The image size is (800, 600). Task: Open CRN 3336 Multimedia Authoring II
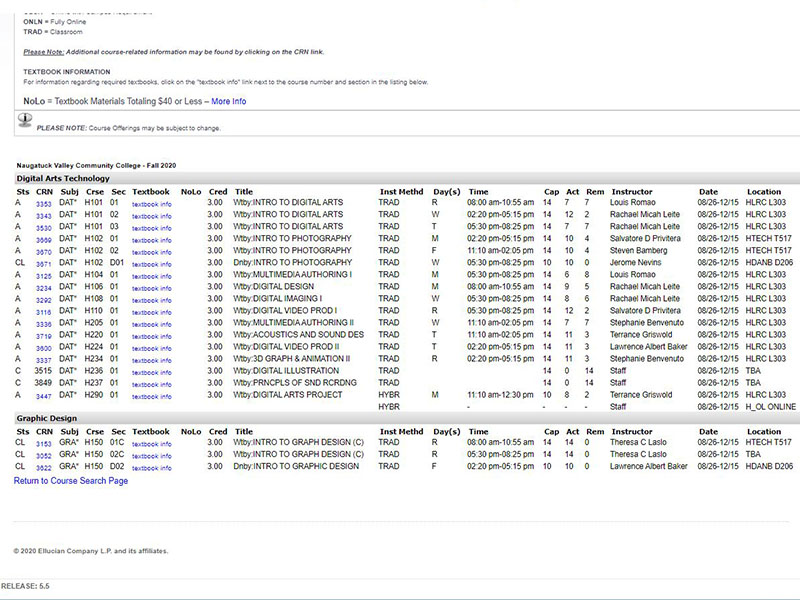pyautogui.click(x=44, y=324)
